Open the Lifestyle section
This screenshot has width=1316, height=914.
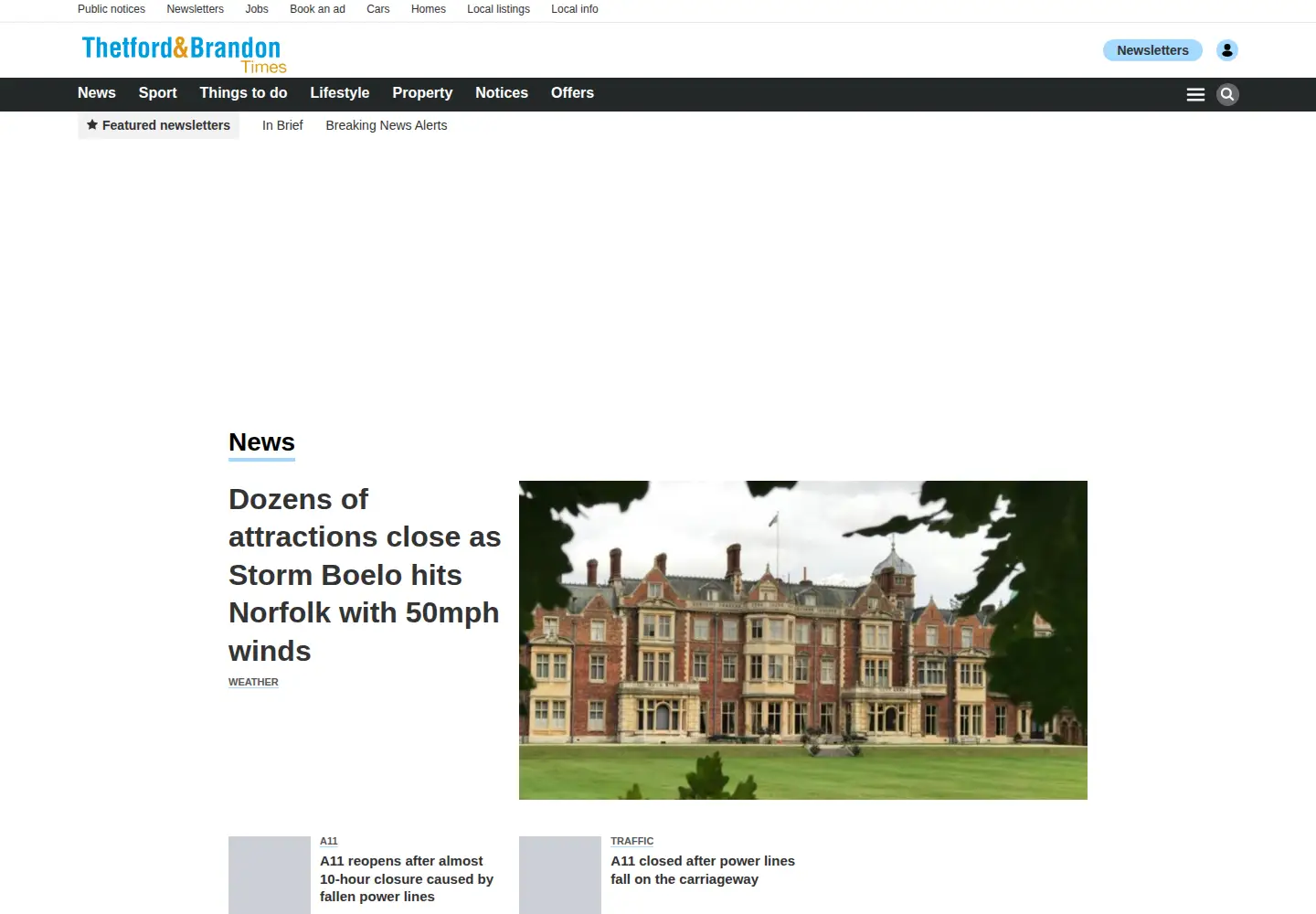coord(340,92)
